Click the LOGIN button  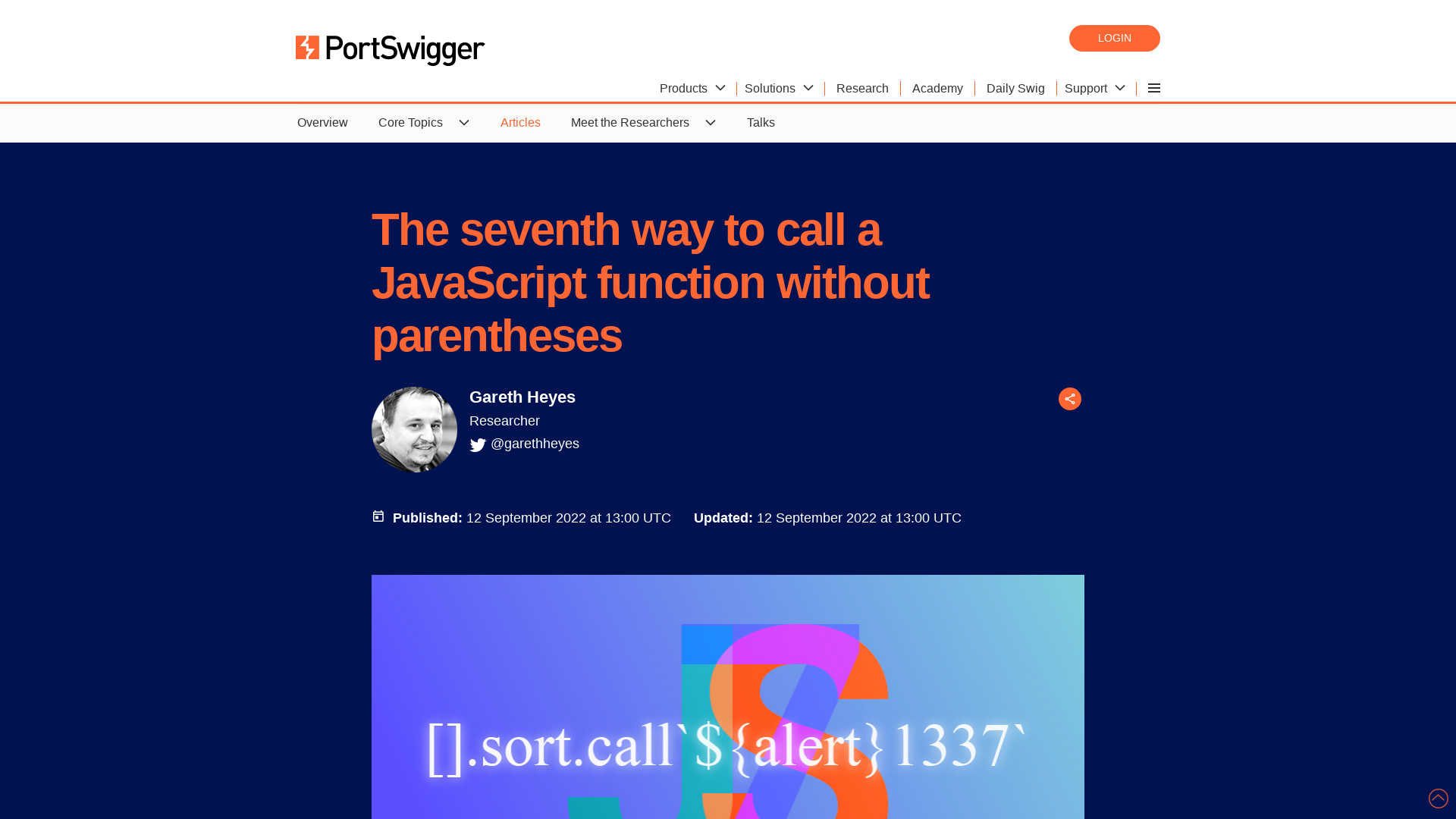1114,38
